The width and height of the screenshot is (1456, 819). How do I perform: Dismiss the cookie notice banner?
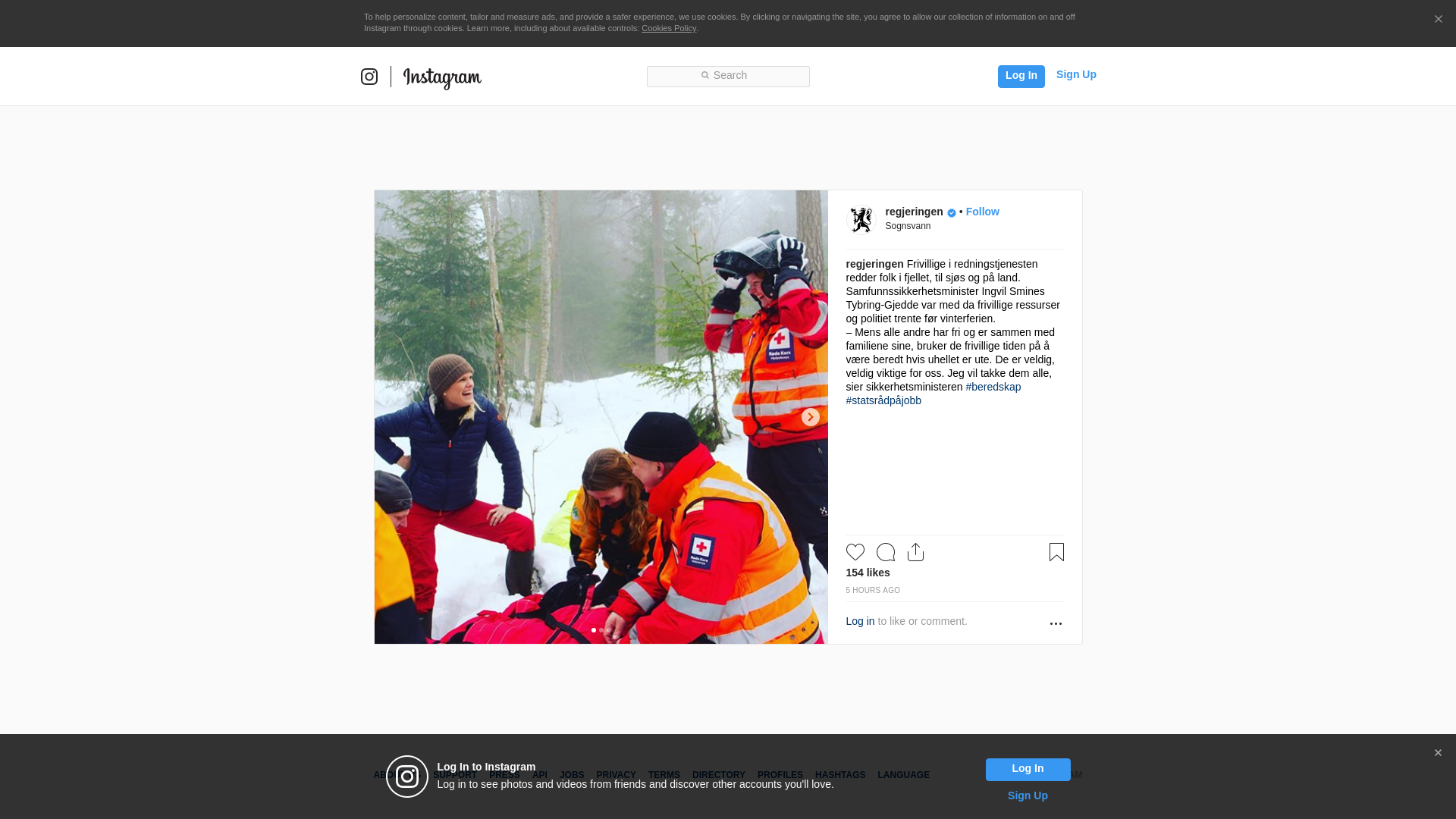(x=1438, y=20)
